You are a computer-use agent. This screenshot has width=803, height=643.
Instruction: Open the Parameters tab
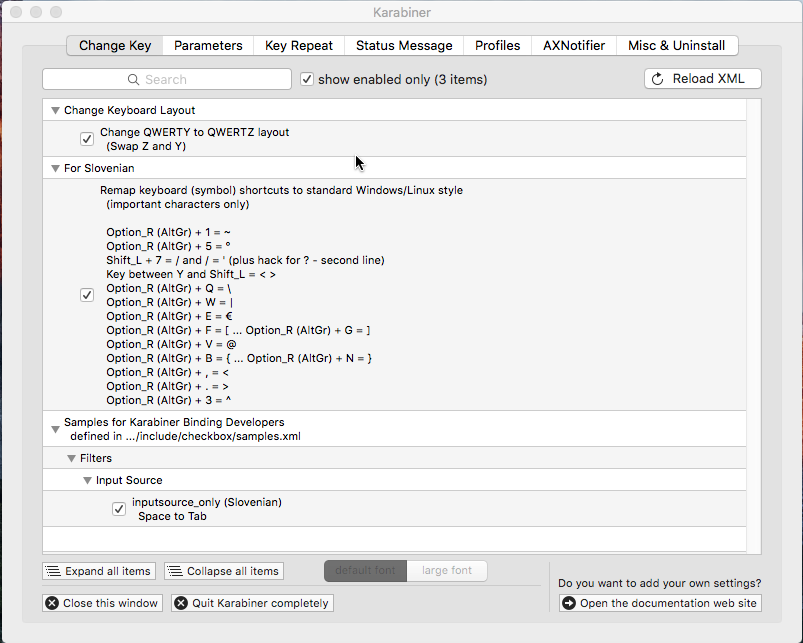coord(208,46)
